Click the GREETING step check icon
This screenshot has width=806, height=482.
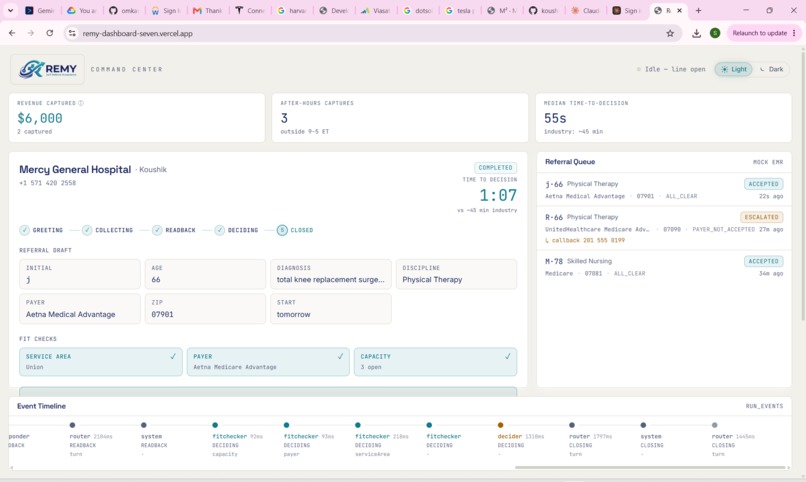click(x=24, y=230)
